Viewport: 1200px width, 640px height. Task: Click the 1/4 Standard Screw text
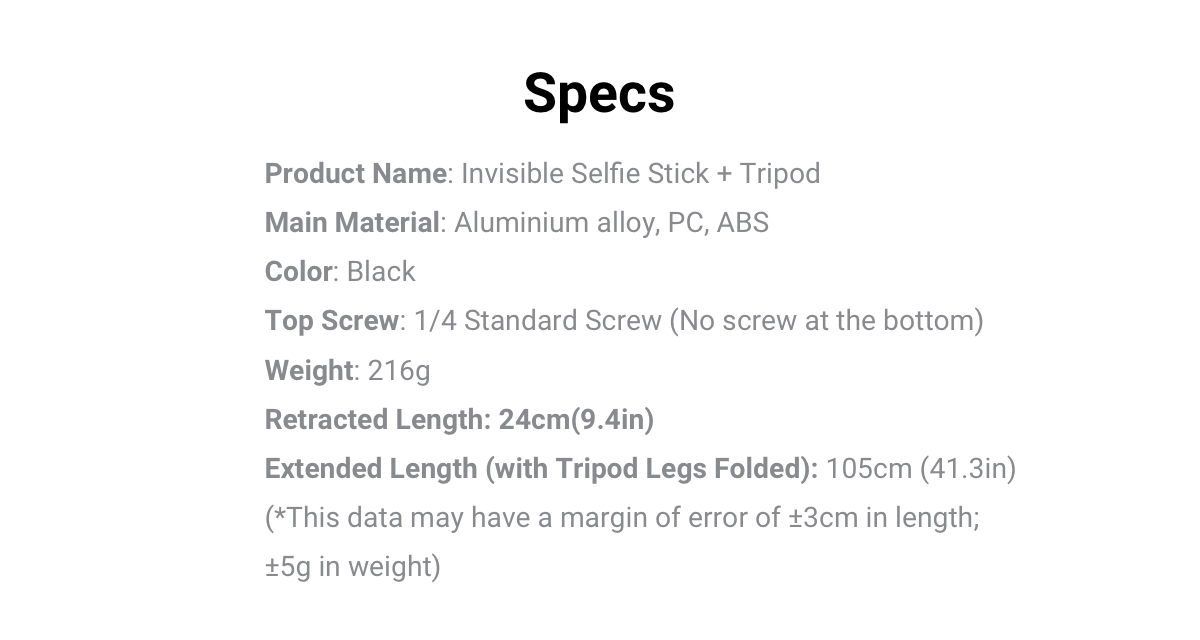pyautogui.click(x=537, y=321)
